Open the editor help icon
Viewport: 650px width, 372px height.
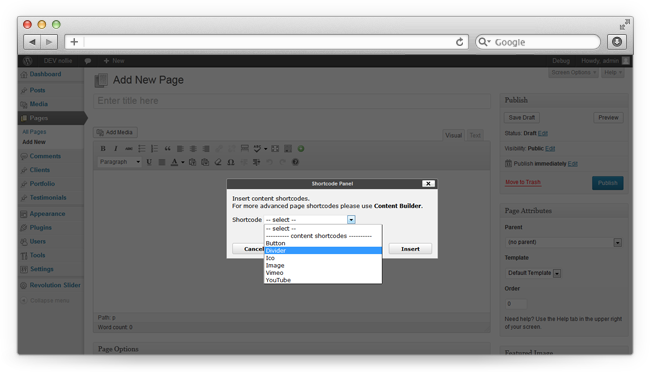point(295,162)
